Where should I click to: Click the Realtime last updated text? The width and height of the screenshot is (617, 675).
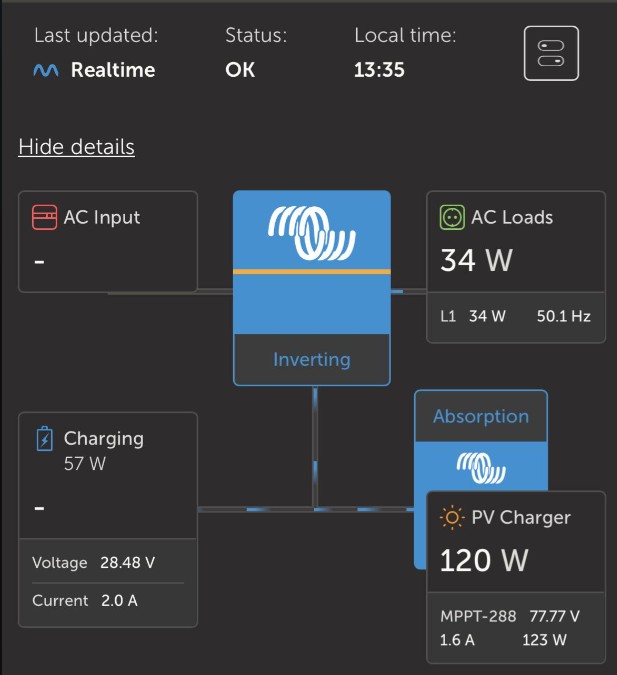click(113, 71)
